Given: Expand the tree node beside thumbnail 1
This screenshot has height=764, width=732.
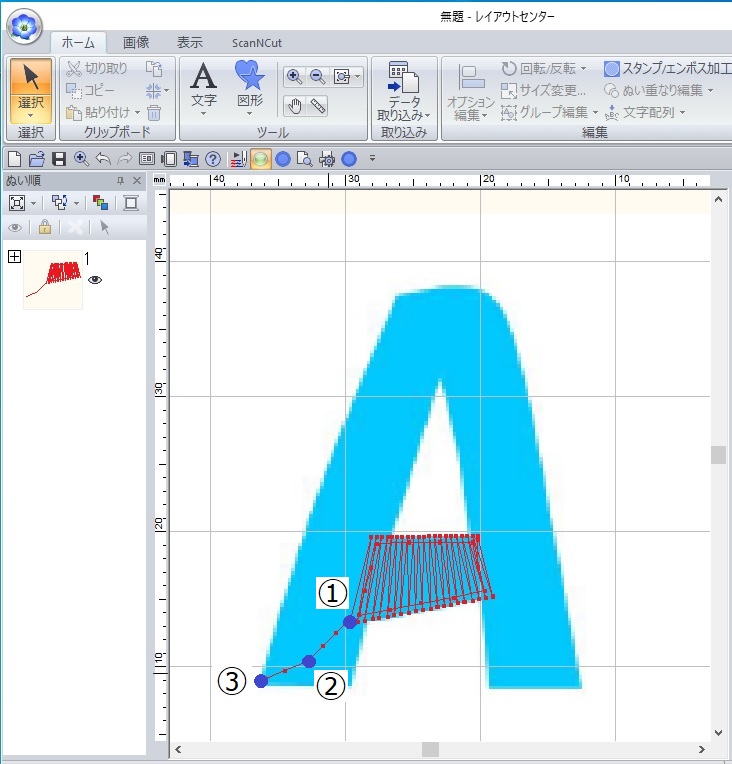Looking at the screenshot, I should (15, 256).
